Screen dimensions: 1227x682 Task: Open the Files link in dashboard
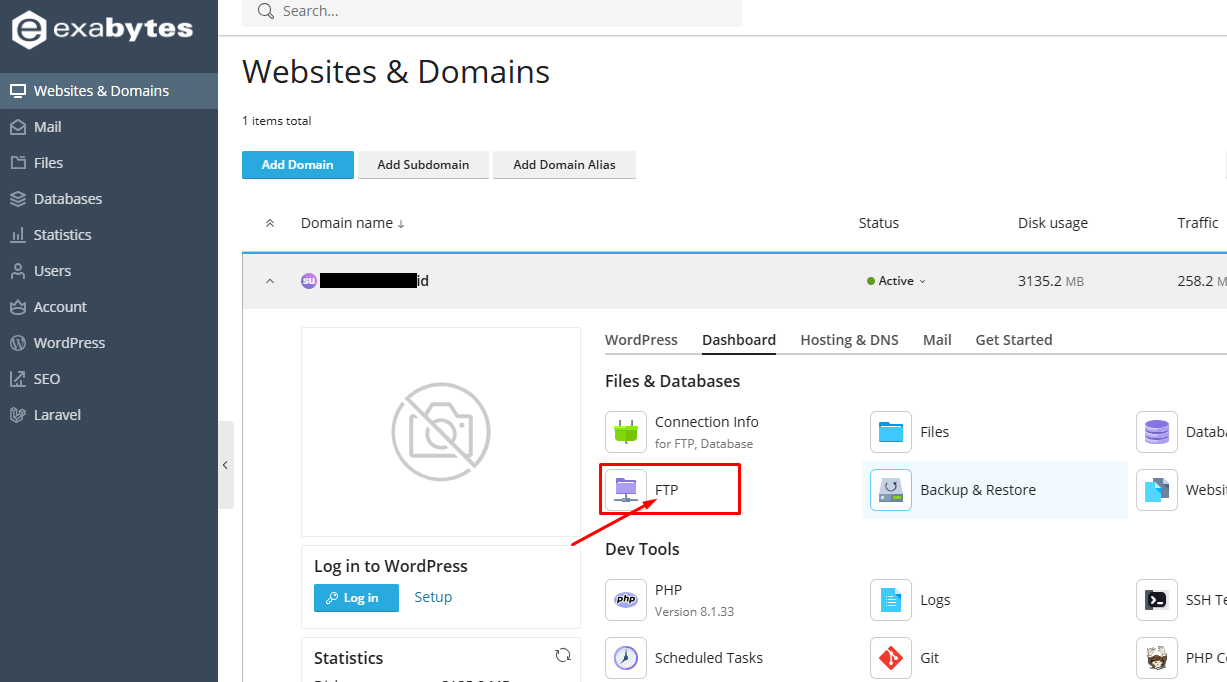coord(935,432)
